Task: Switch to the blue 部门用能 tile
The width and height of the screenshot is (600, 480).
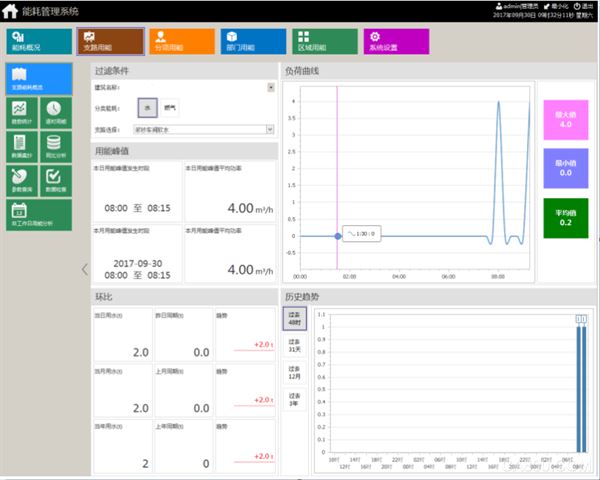Action: pyautogui.click(x=253, y=41)
